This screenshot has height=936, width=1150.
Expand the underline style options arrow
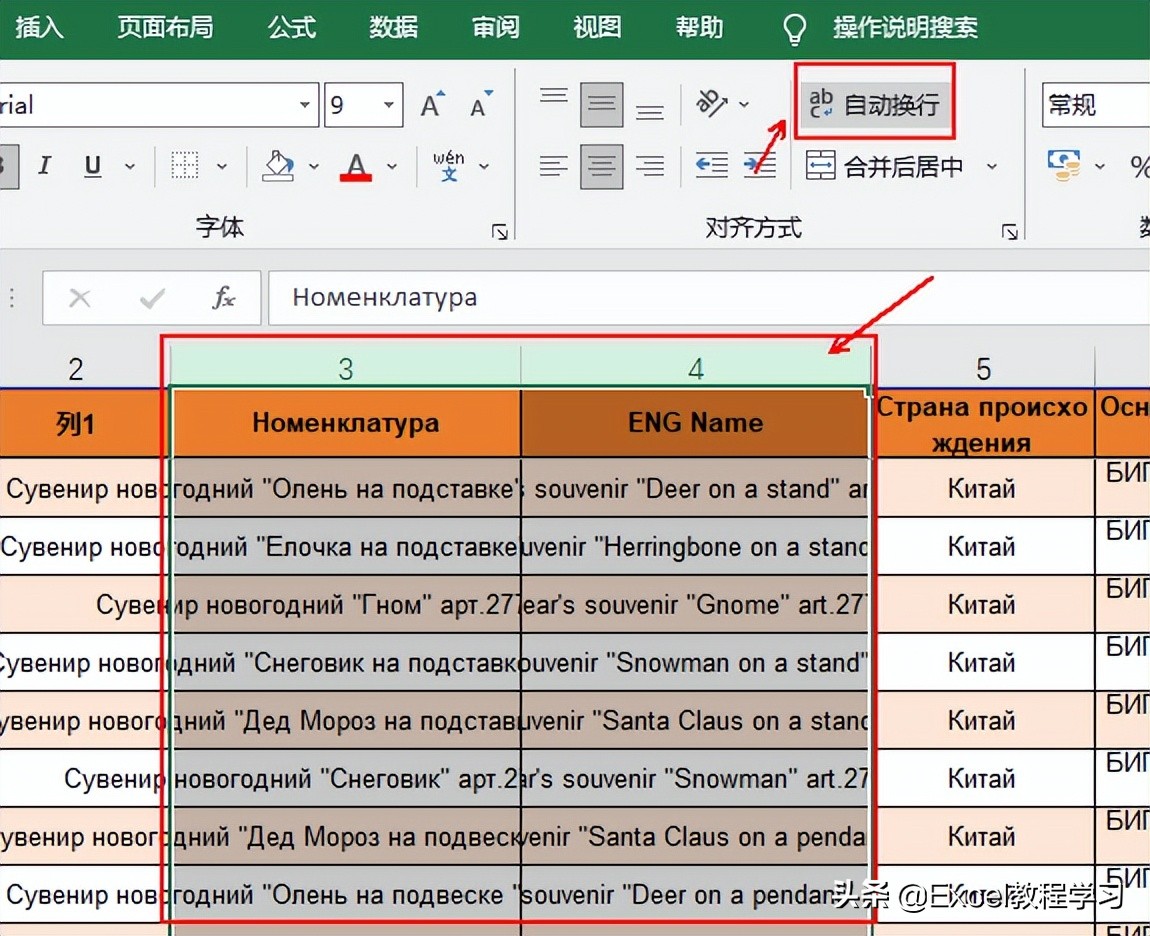click(x=130, y=167)
